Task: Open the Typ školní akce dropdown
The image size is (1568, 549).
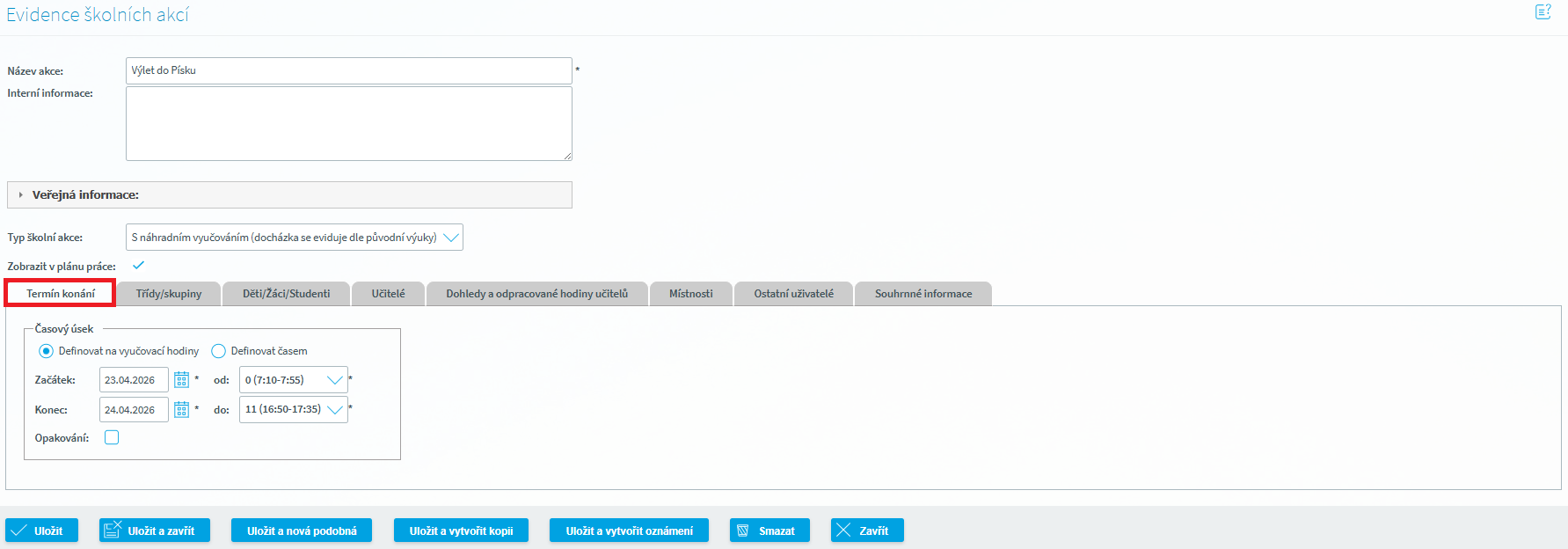Action: [x=294, y=238]
